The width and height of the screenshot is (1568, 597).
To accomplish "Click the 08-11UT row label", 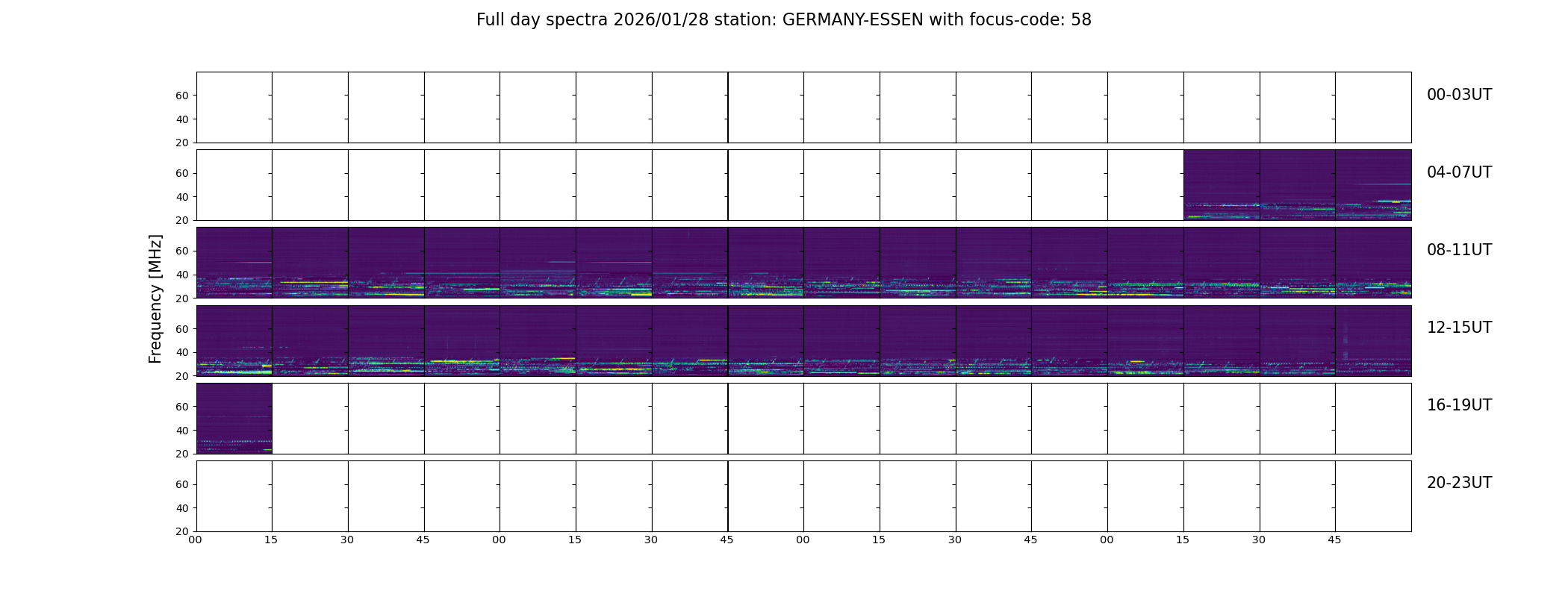I will tap(1459, 250).
